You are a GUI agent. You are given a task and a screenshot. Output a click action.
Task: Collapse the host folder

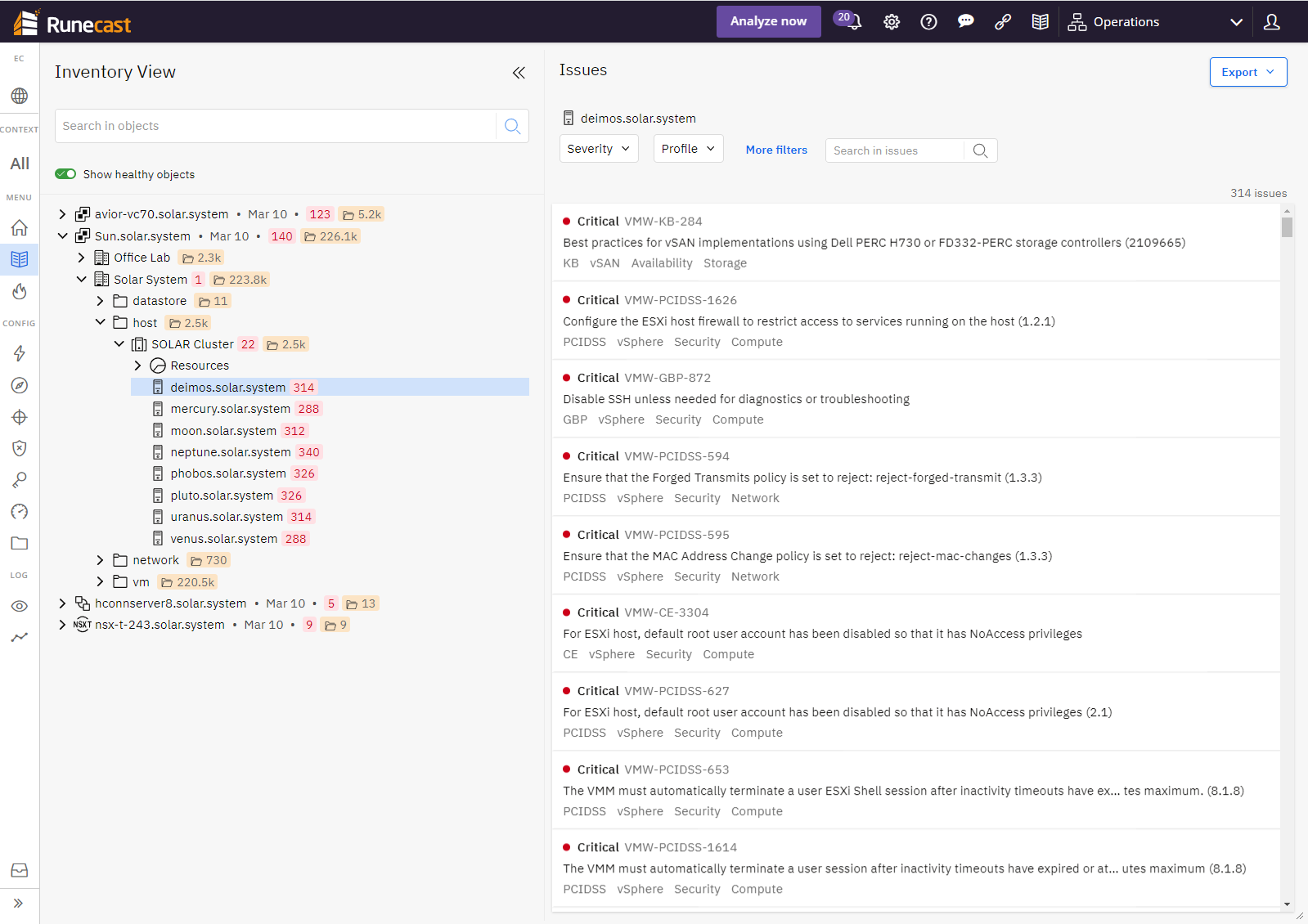(100, 323)
